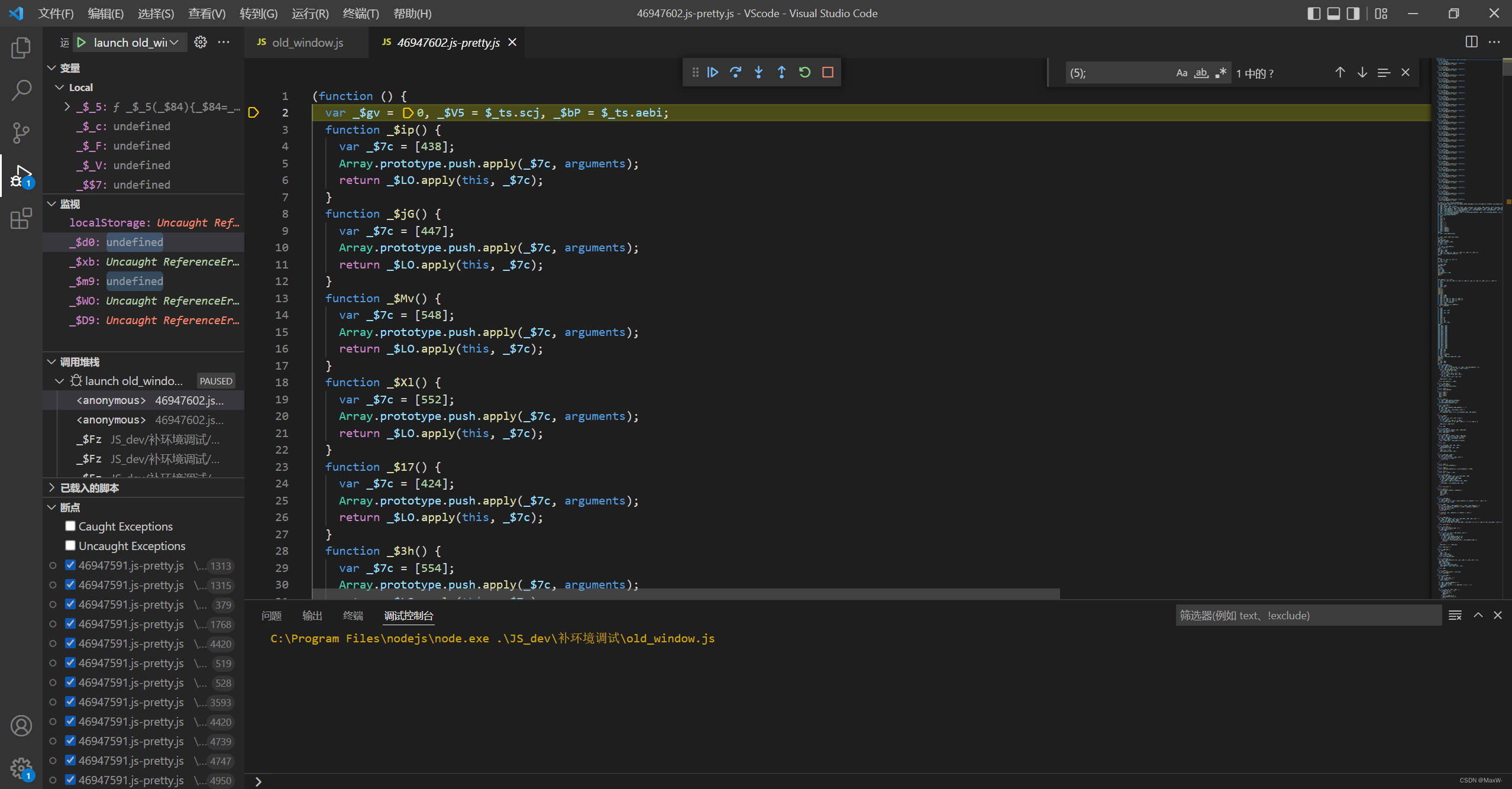The image size is (1512, 789).
Task: Select second <anonymous> call stack frame
Action: 111,420
